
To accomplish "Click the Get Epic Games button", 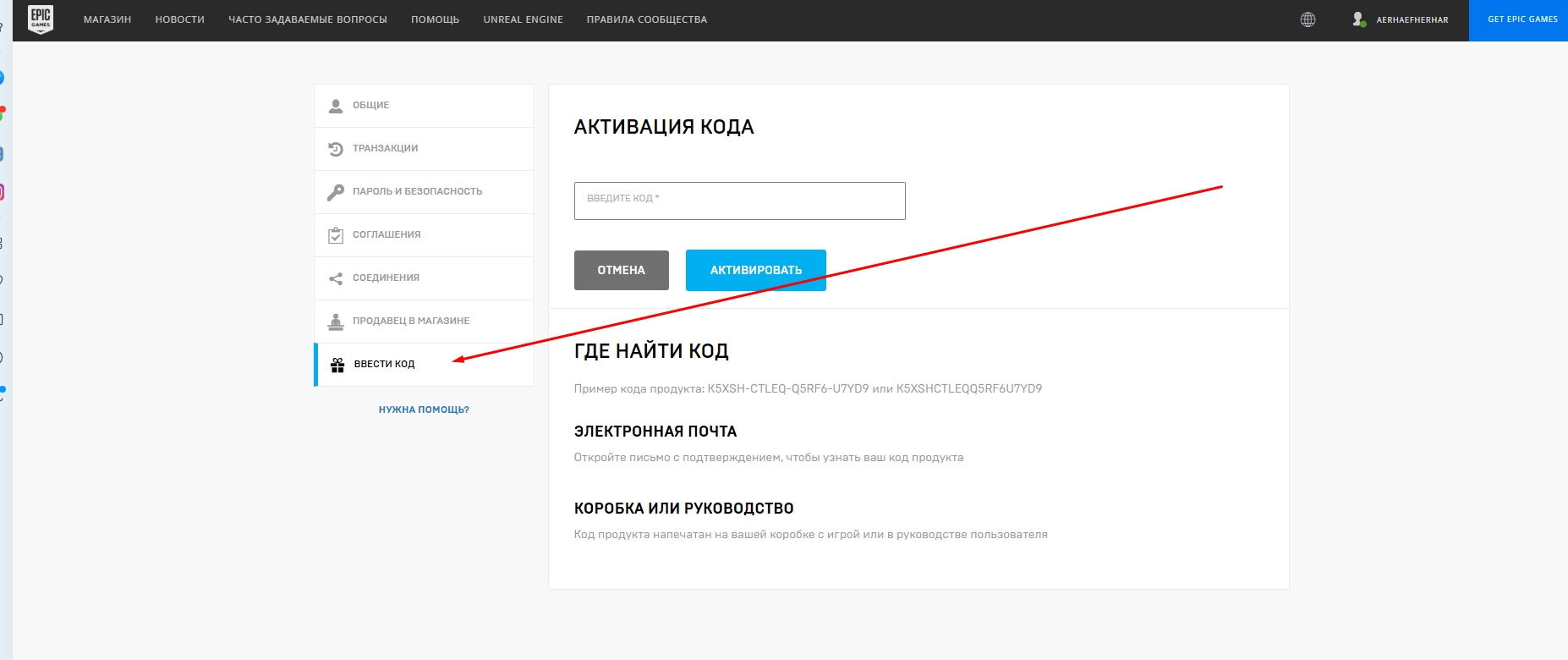I will click(1518, 20).
